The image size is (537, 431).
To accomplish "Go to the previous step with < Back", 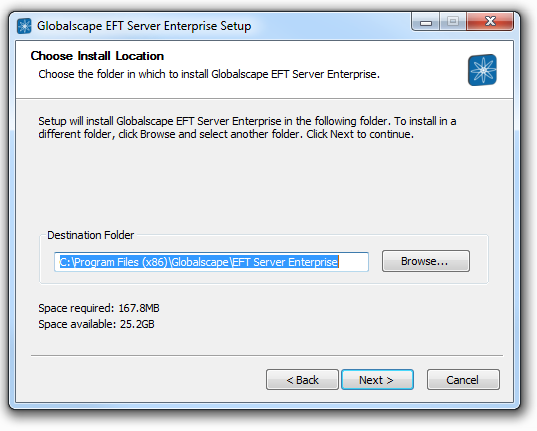I will click(x=302, y=380).
